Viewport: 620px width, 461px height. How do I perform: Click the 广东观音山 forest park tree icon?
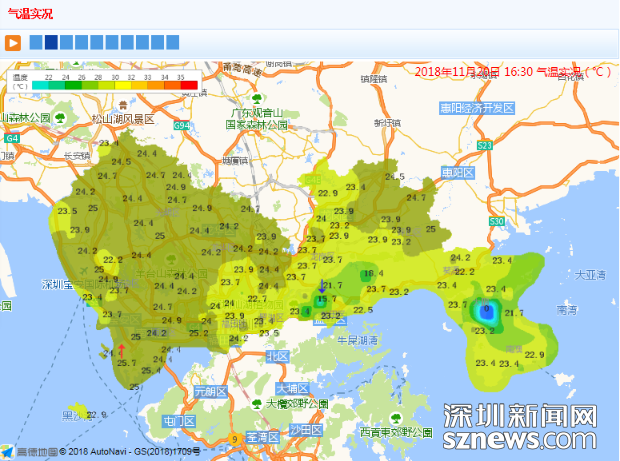257,101
